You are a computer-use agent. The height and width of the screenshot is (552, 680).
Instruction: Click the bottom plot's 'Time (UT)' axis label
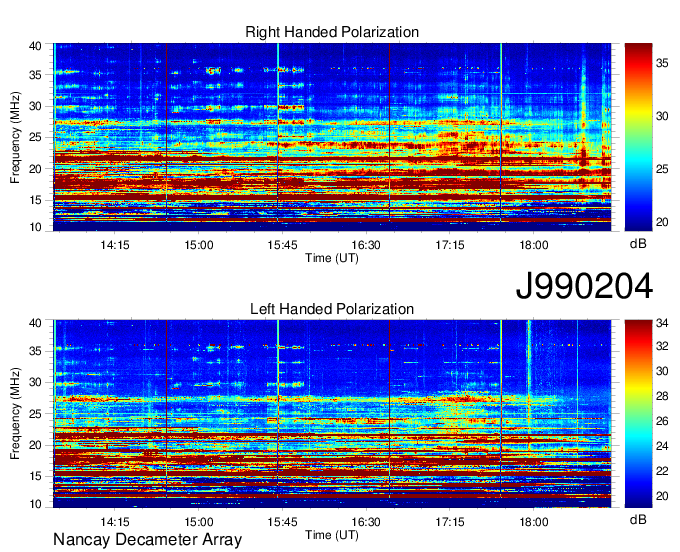332,535
